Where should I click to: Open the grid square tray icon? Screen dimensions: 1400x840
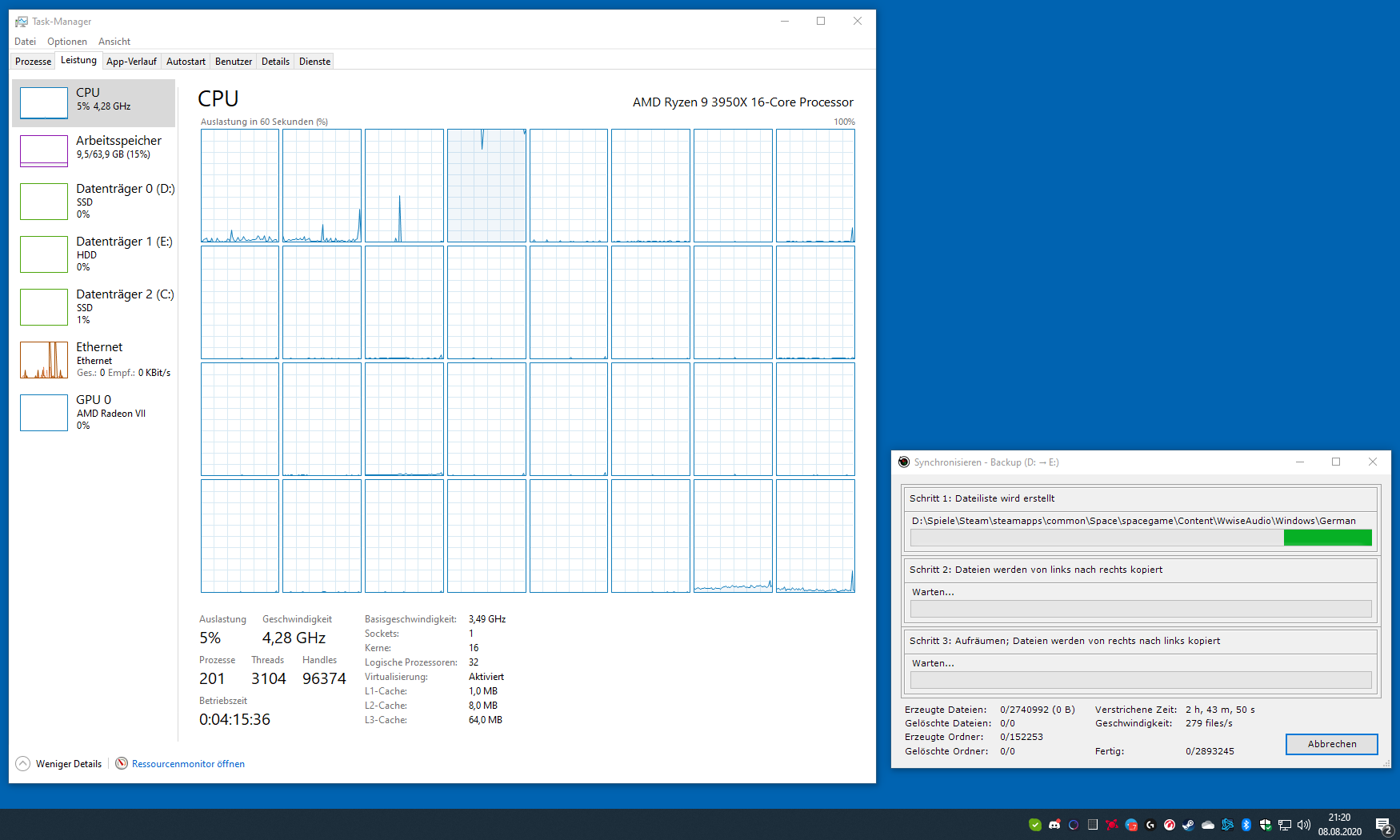1093,825
